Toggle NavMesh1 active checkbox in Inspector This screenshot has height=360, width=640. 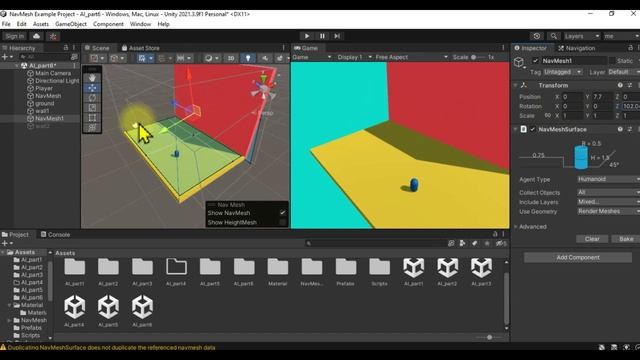535,61
